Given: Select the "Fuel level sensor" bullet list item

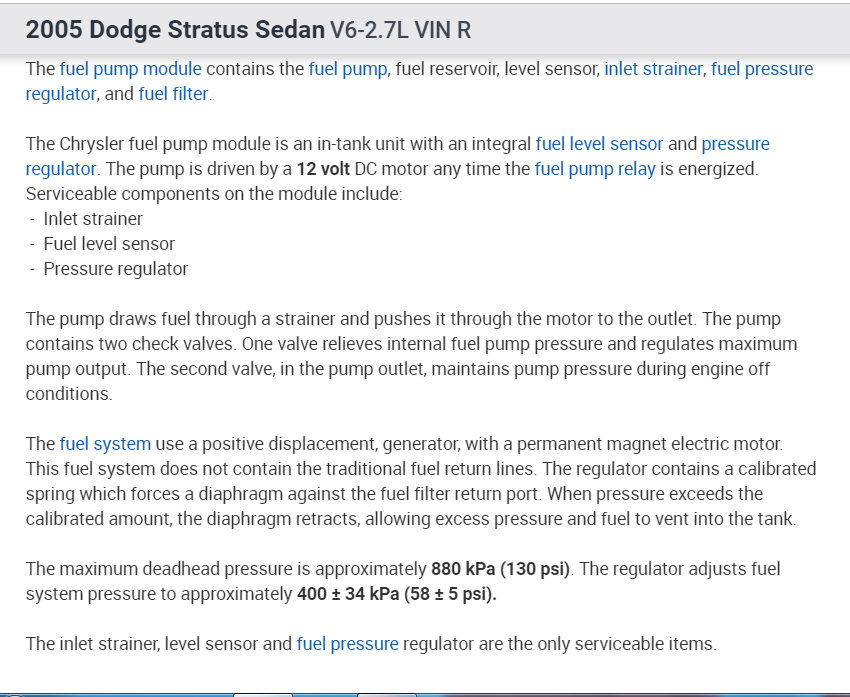Looking at the screenshot, I should tap(109, 244).
